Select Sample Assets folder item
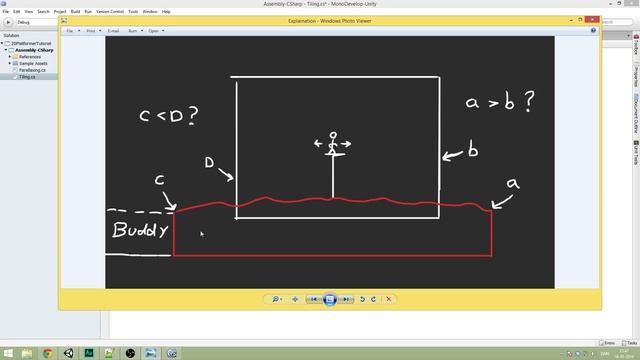The height and width of the screenshot is (360, 640). click(x=33, y=63)
